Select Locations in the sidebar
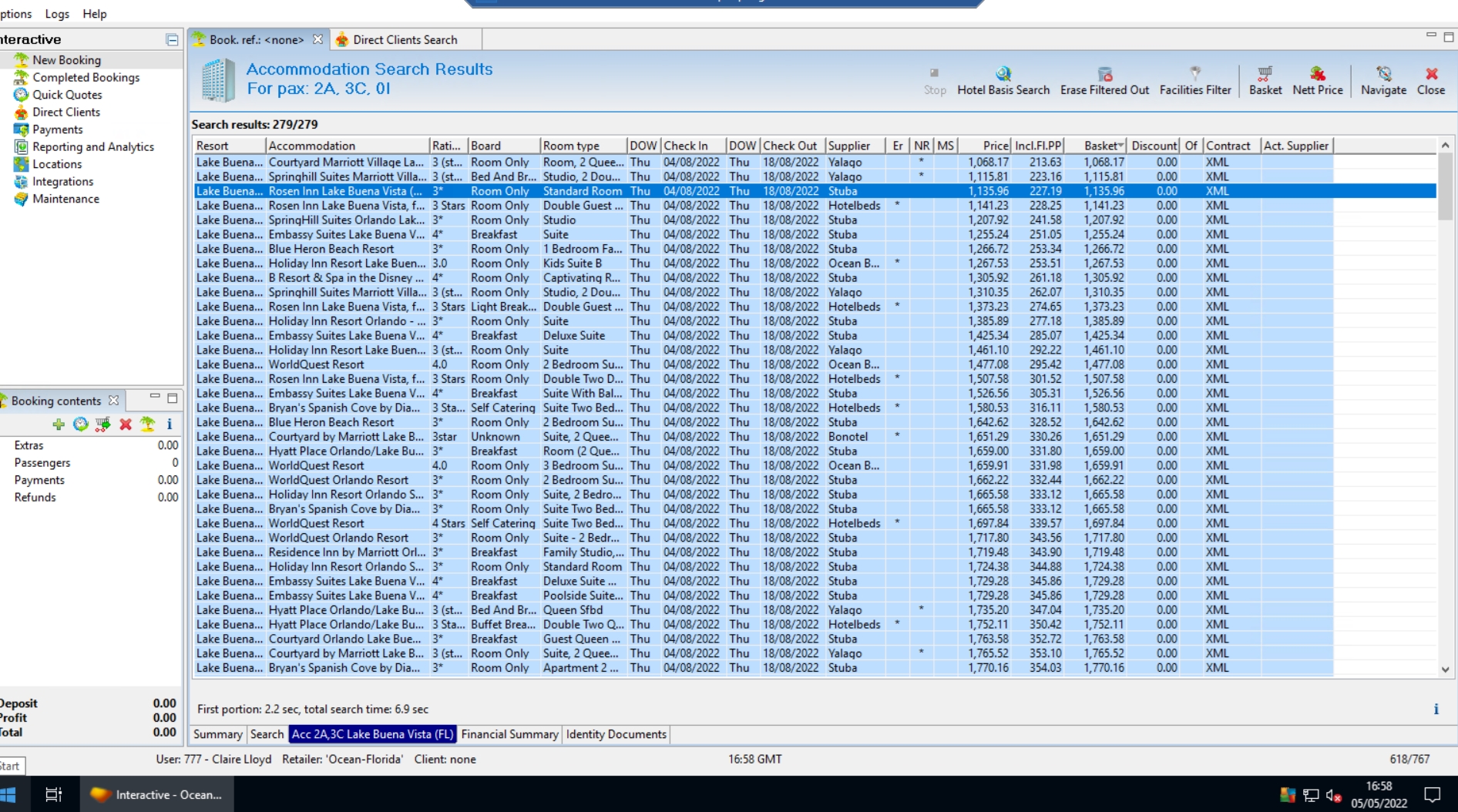Image resolution: width=1458 pixels, height=812 pixels. 57,164
